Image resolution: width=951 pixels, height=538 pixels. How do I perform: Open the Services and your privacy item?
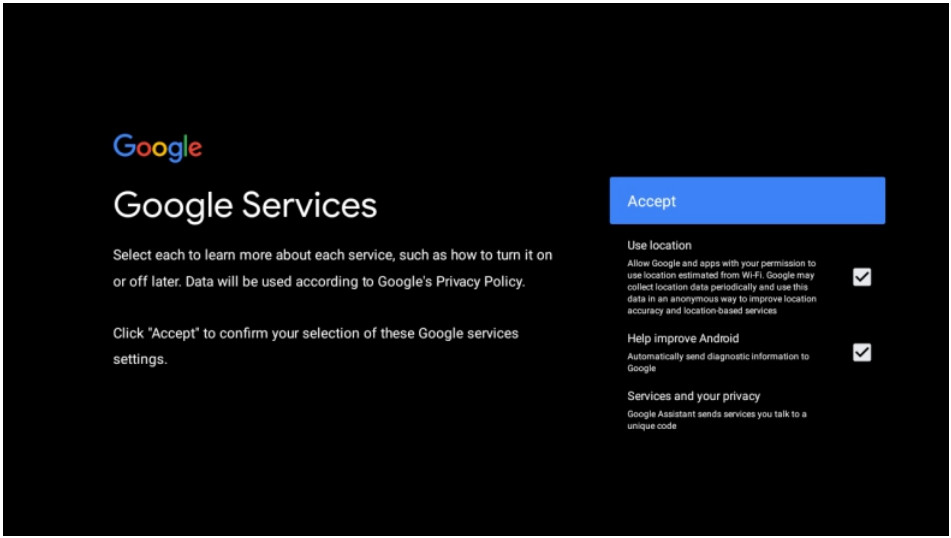[693, 396]
